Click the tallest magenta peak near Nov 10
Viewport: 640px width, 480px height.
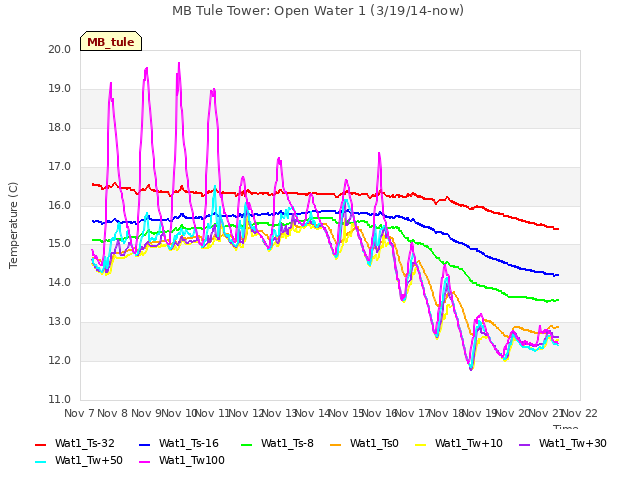(x=179, y=64)
